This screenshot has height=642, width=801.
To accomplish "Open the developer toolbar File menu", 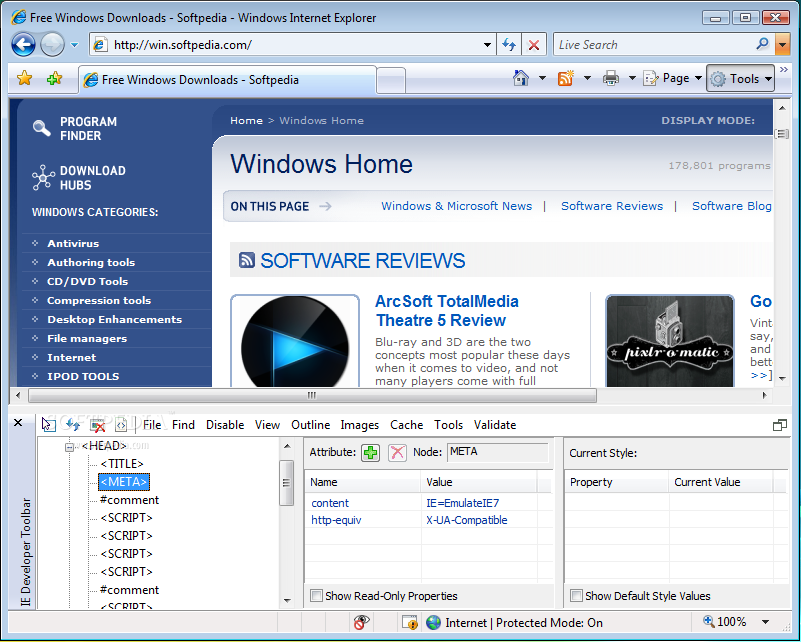I will (x=152, y=425).
